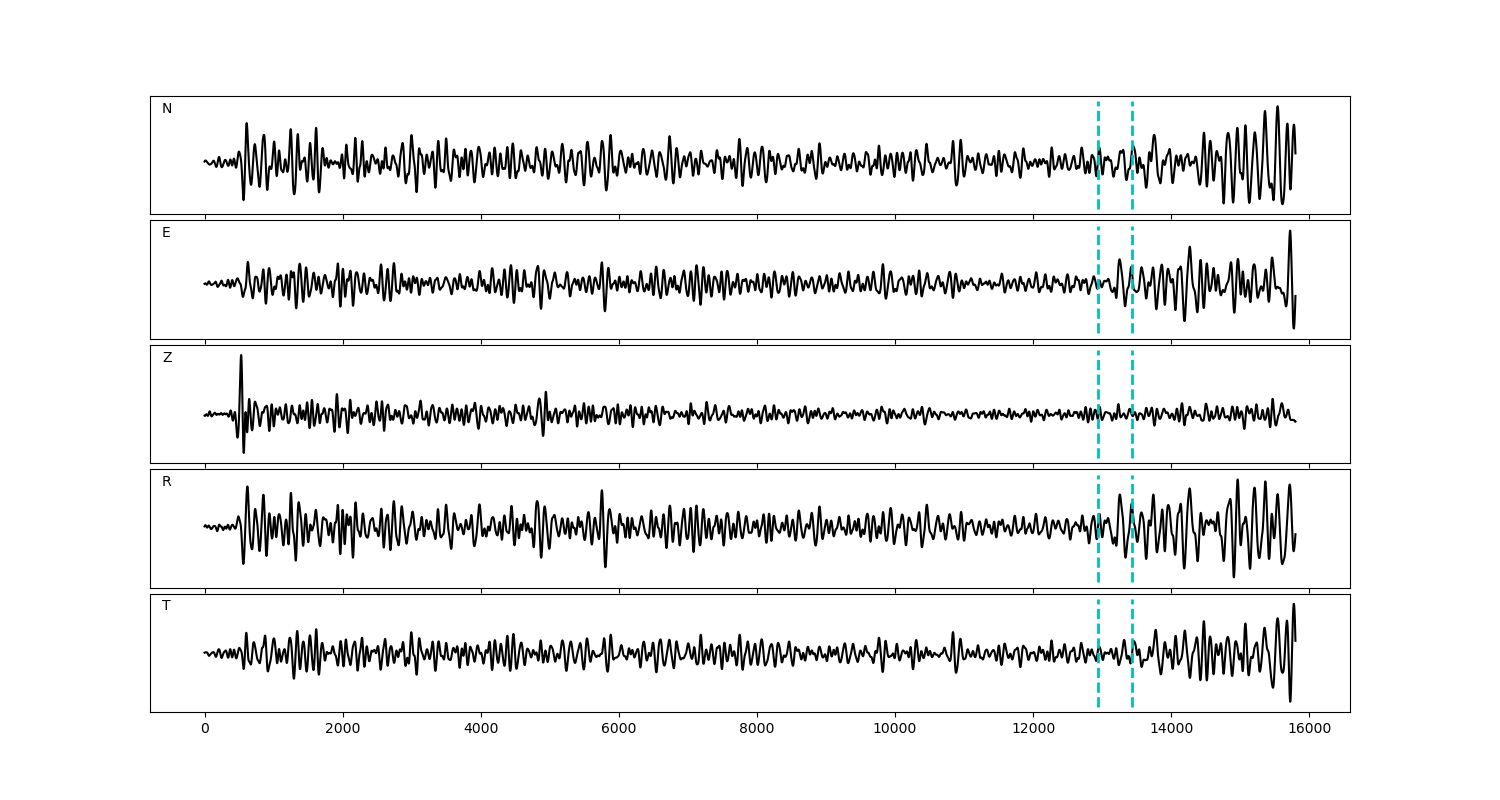Click the x-axis tick label 2000

coord(343,730)
